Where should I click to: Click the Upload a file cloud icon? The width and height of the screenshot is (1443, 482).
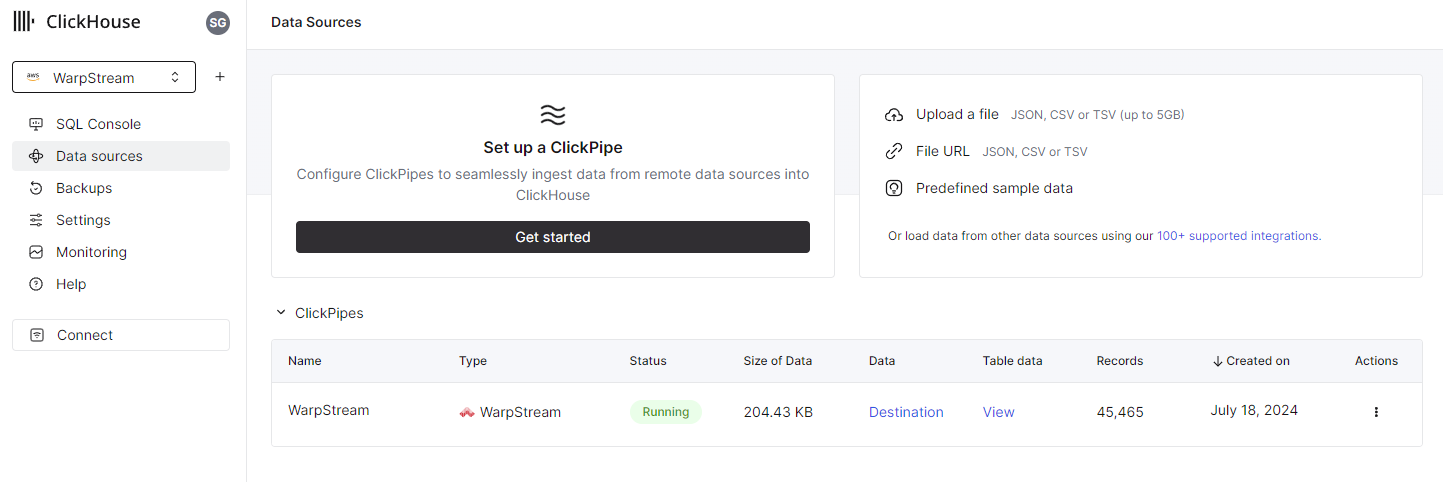coord(894,115)
